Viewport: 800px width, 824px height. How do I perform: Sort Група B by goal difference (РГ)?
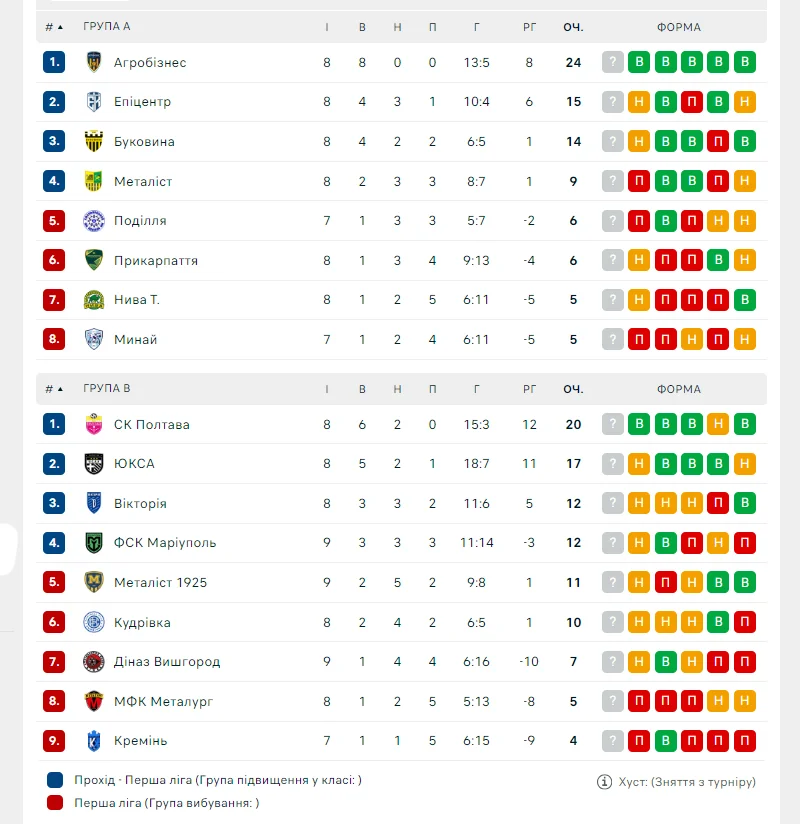click(529, 389)
